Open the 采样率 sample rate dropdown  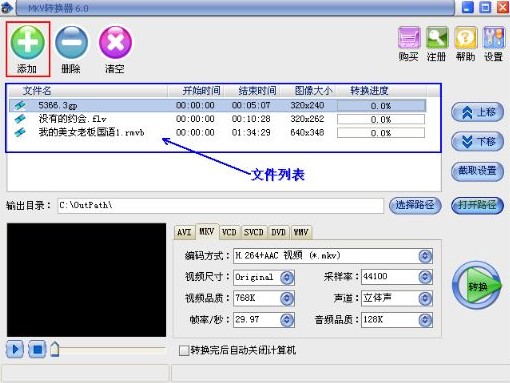tap(425, 277)
